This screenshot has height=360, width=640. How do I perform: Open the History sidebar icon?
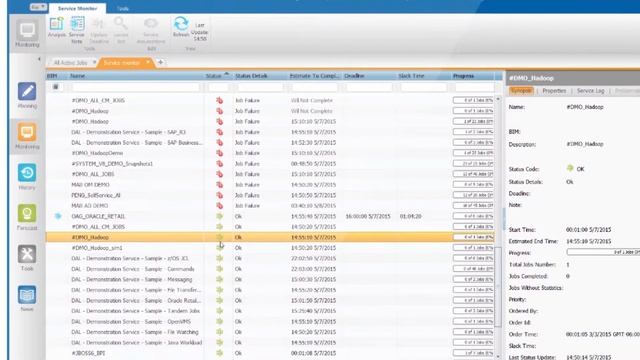[x=27, y=173]
